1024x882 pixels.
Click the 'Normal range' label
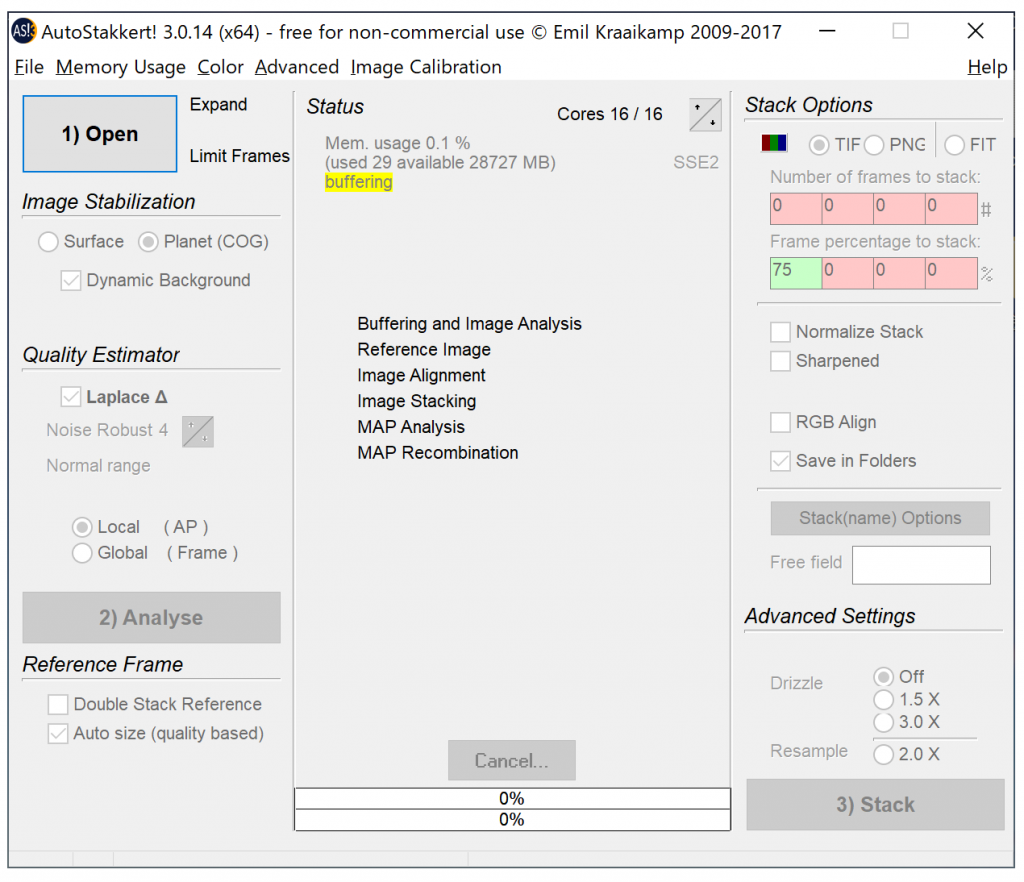click(98, 465)
